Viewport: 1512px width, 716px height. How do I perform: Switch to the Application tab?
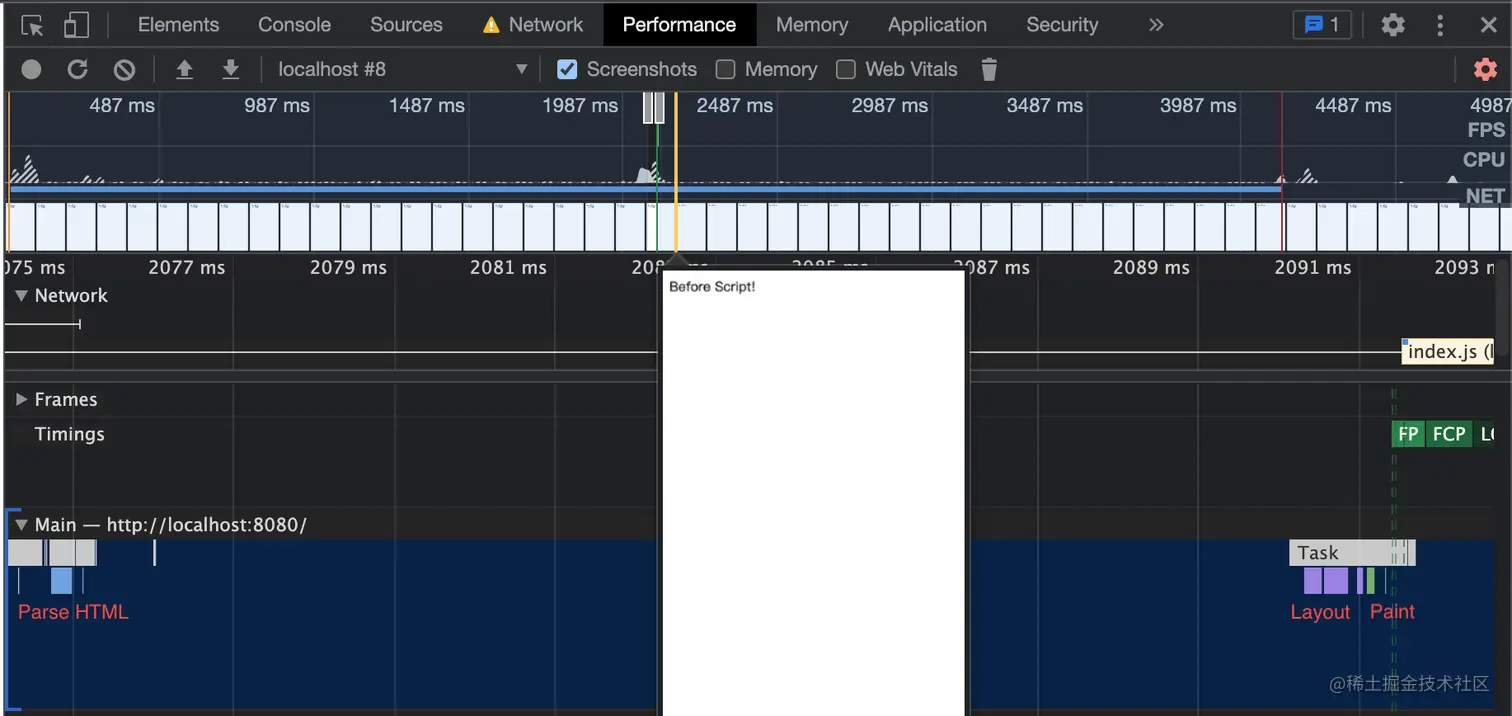pos(937,25)
